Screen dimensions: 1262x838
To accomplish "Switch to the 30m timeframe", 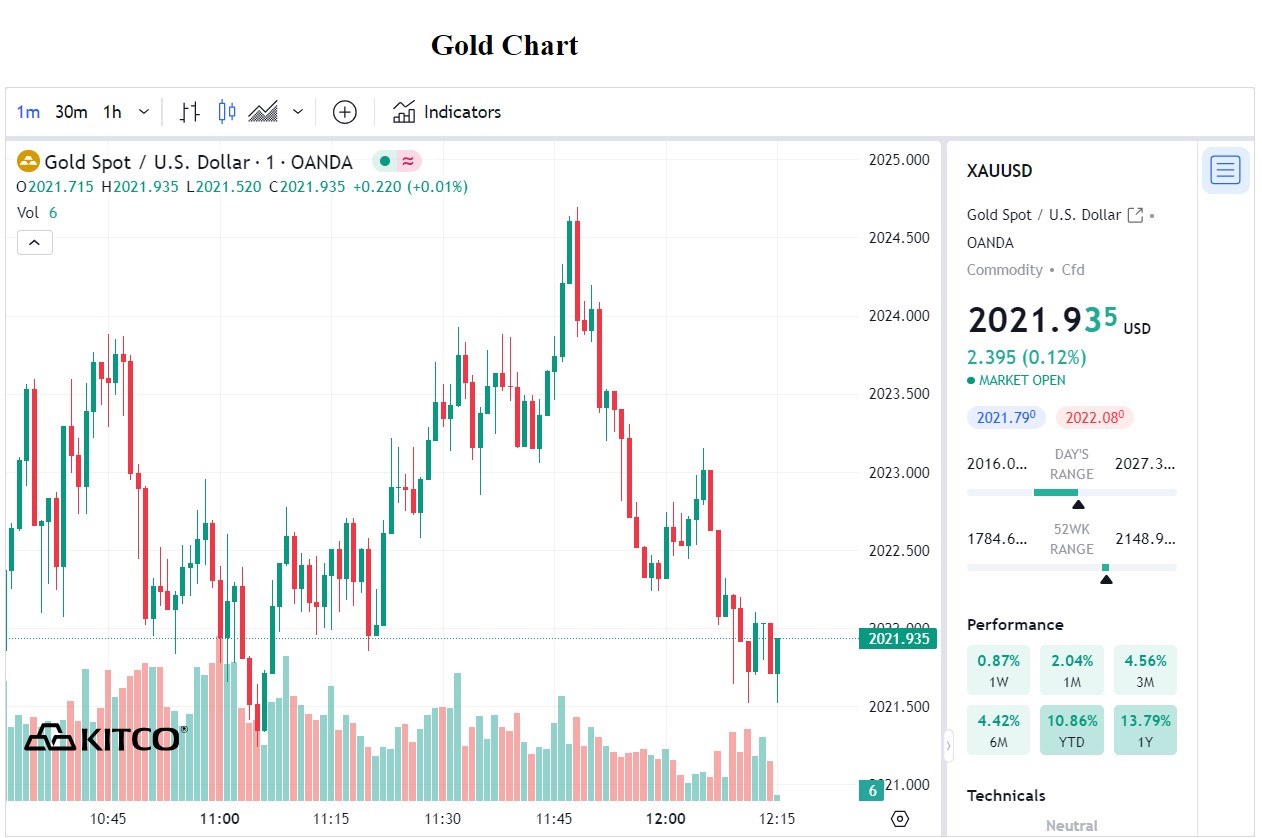I will (71, 112).
